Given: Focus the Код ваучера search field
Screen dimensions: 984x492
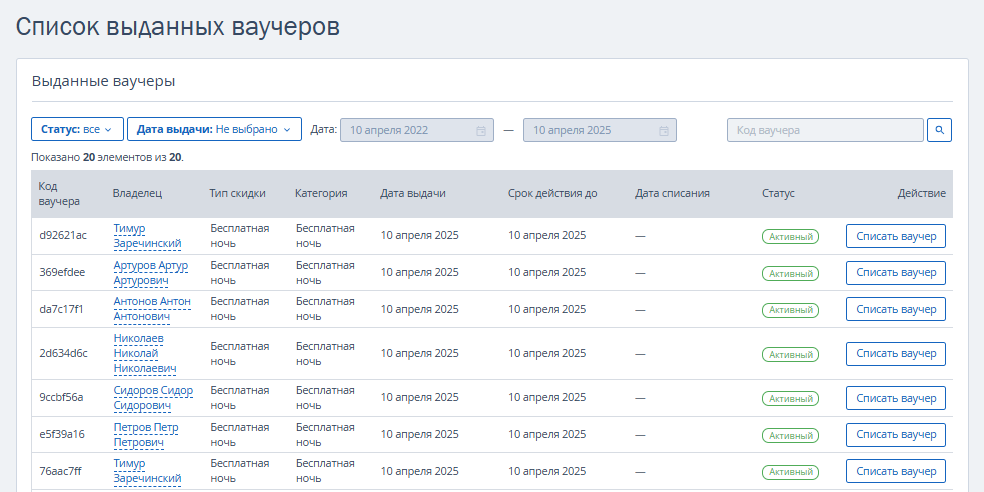Looking at the screenshot, I should tap(825, 130).
